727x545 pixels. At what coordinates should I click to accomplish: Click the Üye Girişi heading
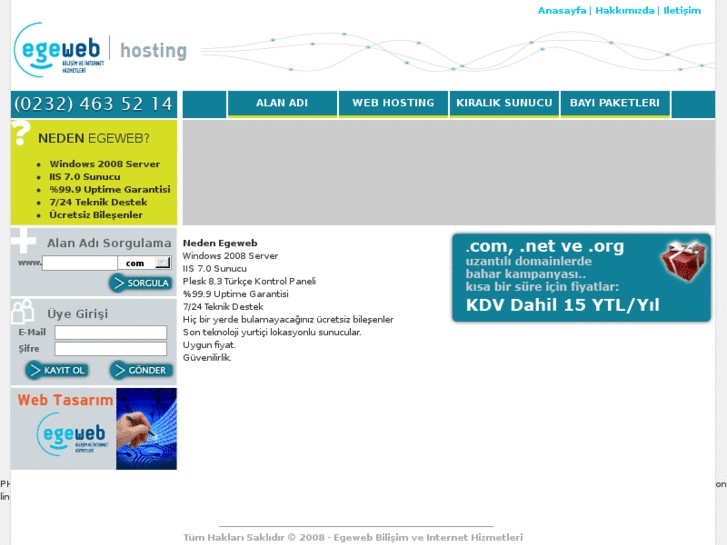[x=77, y=314]
